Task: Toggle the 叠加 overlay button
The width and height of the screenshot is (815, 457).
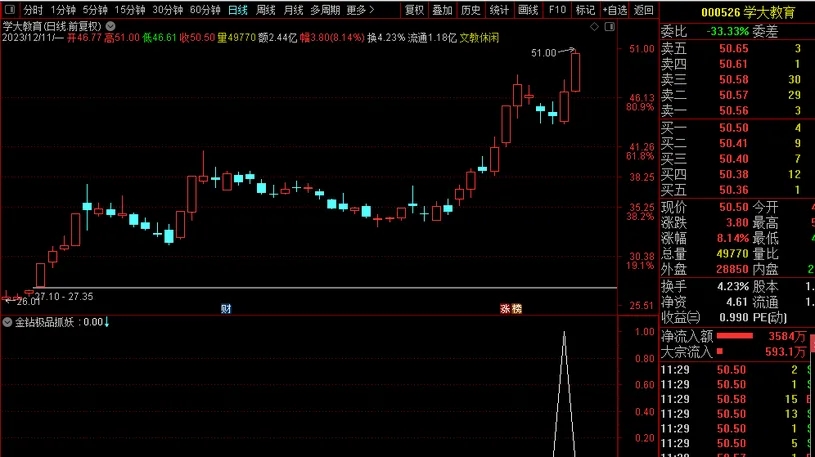Action: tap(443, 10)
